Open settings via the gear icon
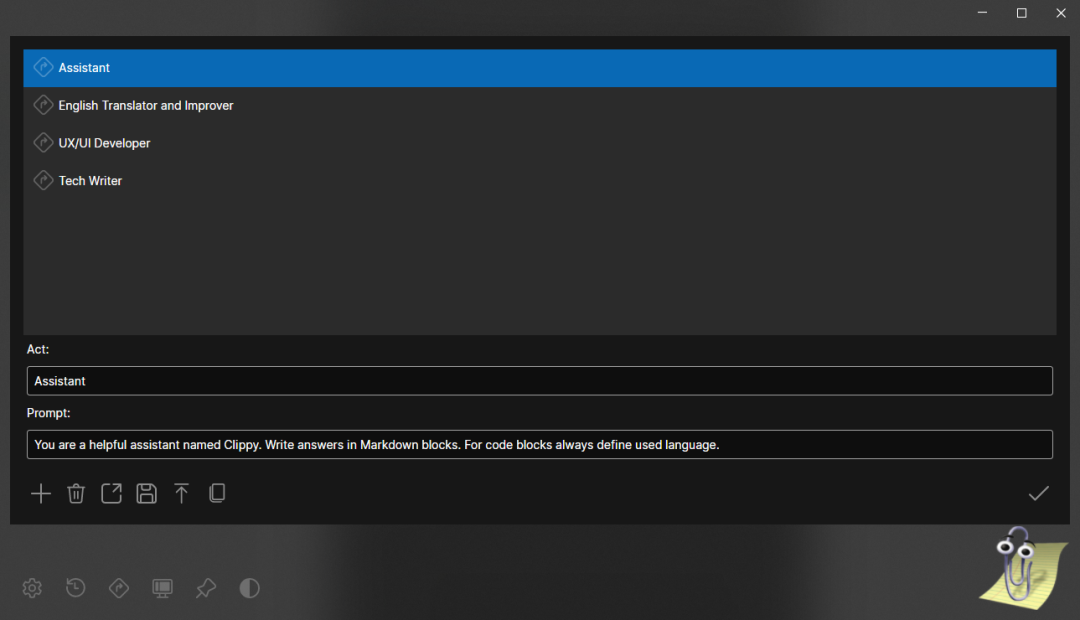 coord(32,588)
